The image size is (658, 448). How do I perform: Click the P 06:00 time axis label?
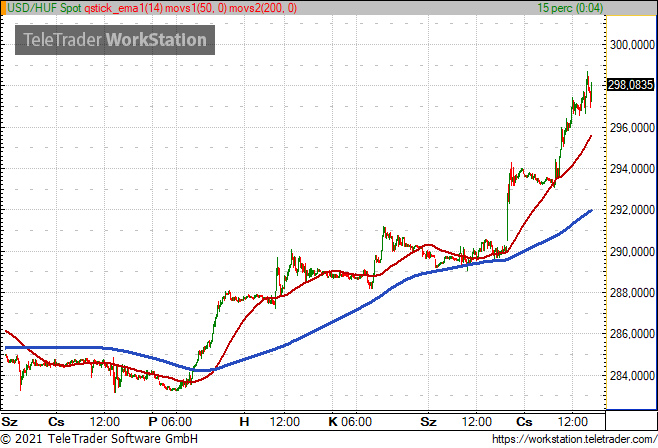[x=170, y=422]
